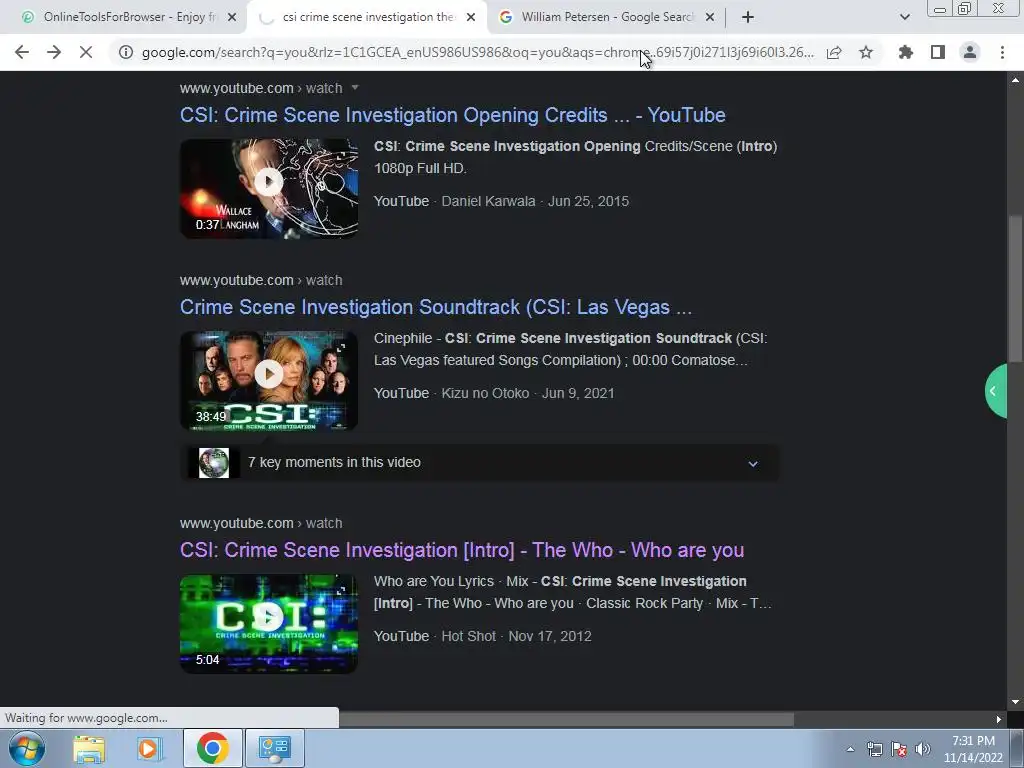The width and height of the screenshot is (1024, 768).
Task: Open the volume speaker icon
Action: point(923,749)
